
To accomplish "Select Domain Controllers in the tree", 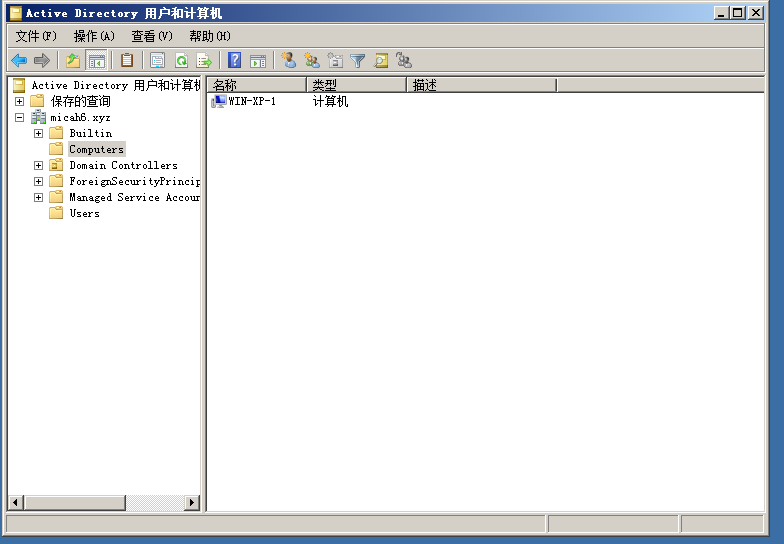I will pyautogui.click(x=124, y=166).
